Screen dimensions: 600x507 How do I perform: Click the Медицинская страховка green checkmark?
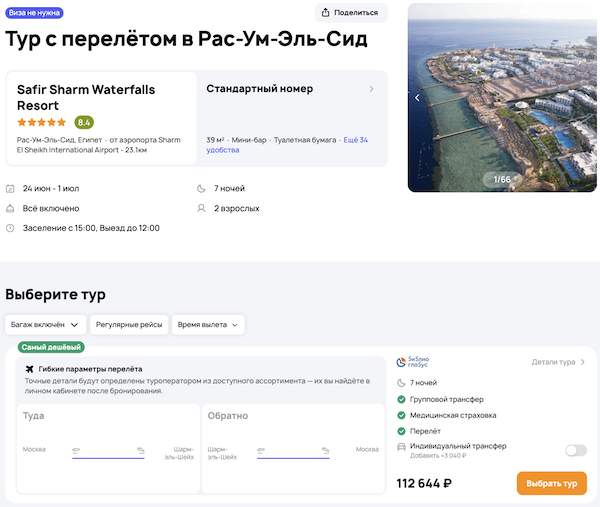pyautogui.click(x=401, y=415)
